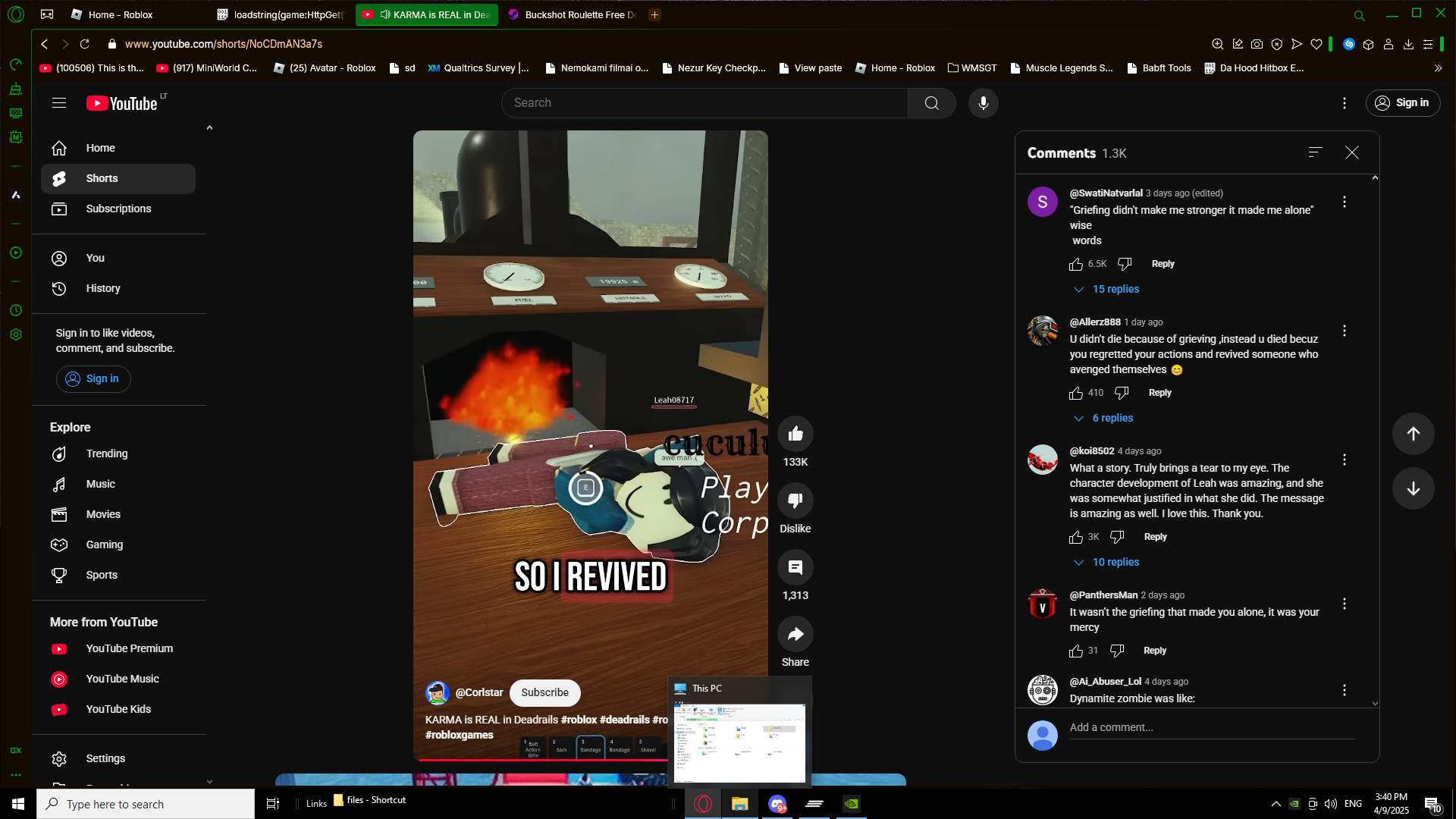Reload the page in the browser
This screenshot has height=819, width=1456.
[x=85, y=44]
